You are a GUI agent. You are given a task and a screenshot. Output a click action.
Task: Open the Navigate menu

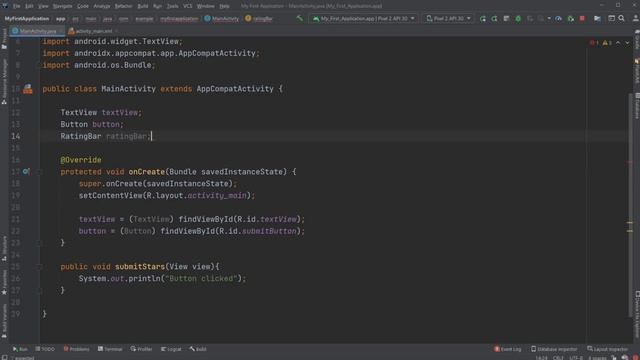pyautogui.click(x=62, y=6)
